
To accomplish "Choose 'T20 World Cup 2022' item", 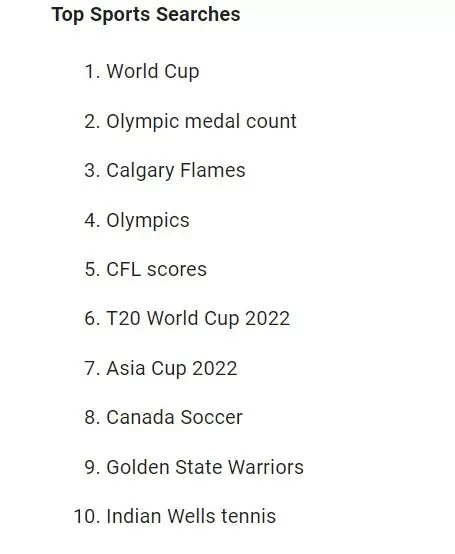I will (198, 318).
